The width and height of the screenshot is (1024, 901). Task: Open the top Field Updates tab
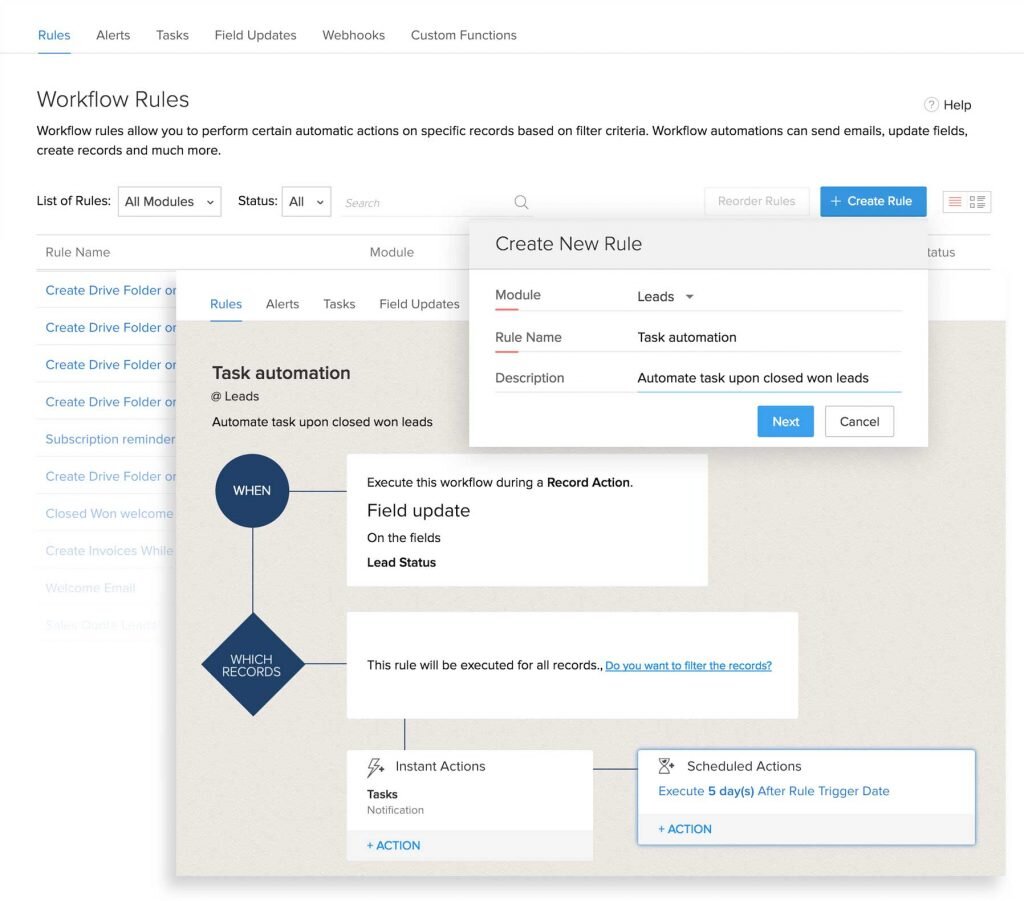255,35
